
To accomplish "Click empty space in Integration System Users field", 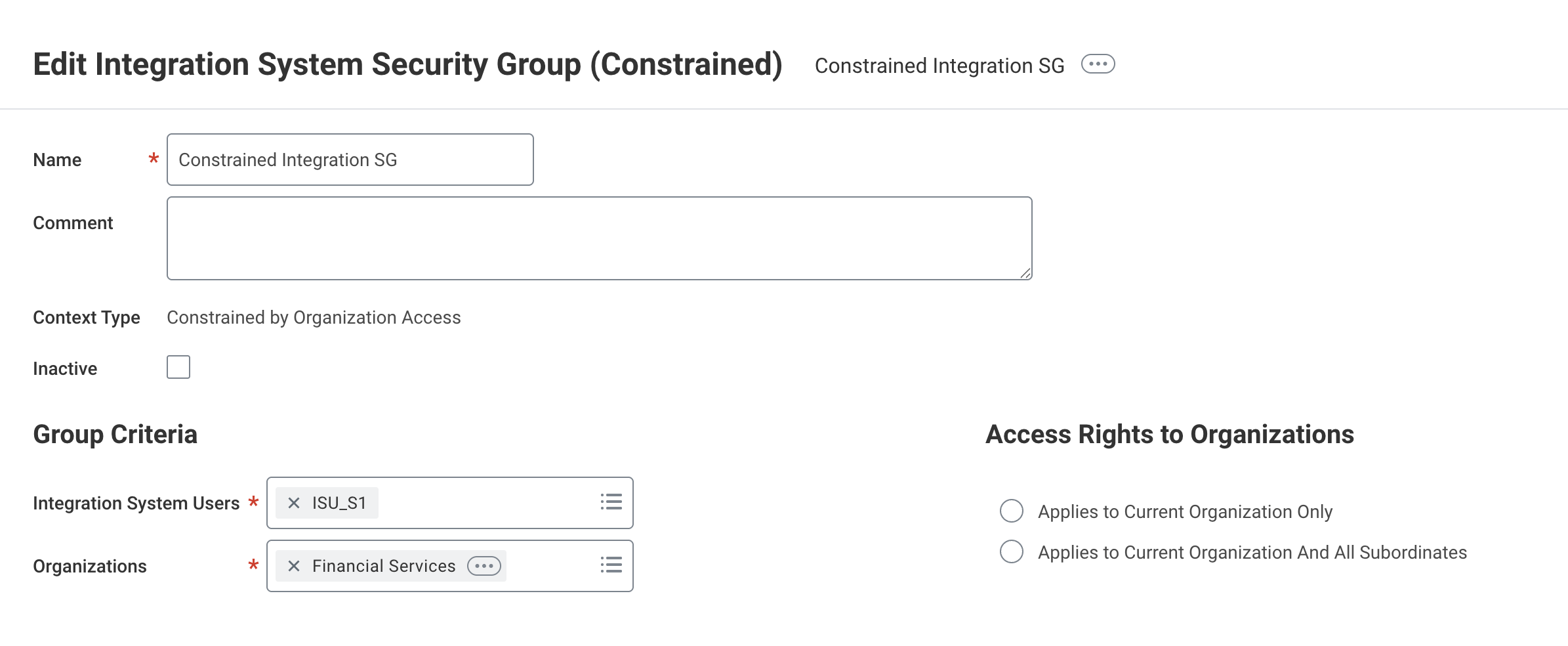I will [x=485, y=503].
